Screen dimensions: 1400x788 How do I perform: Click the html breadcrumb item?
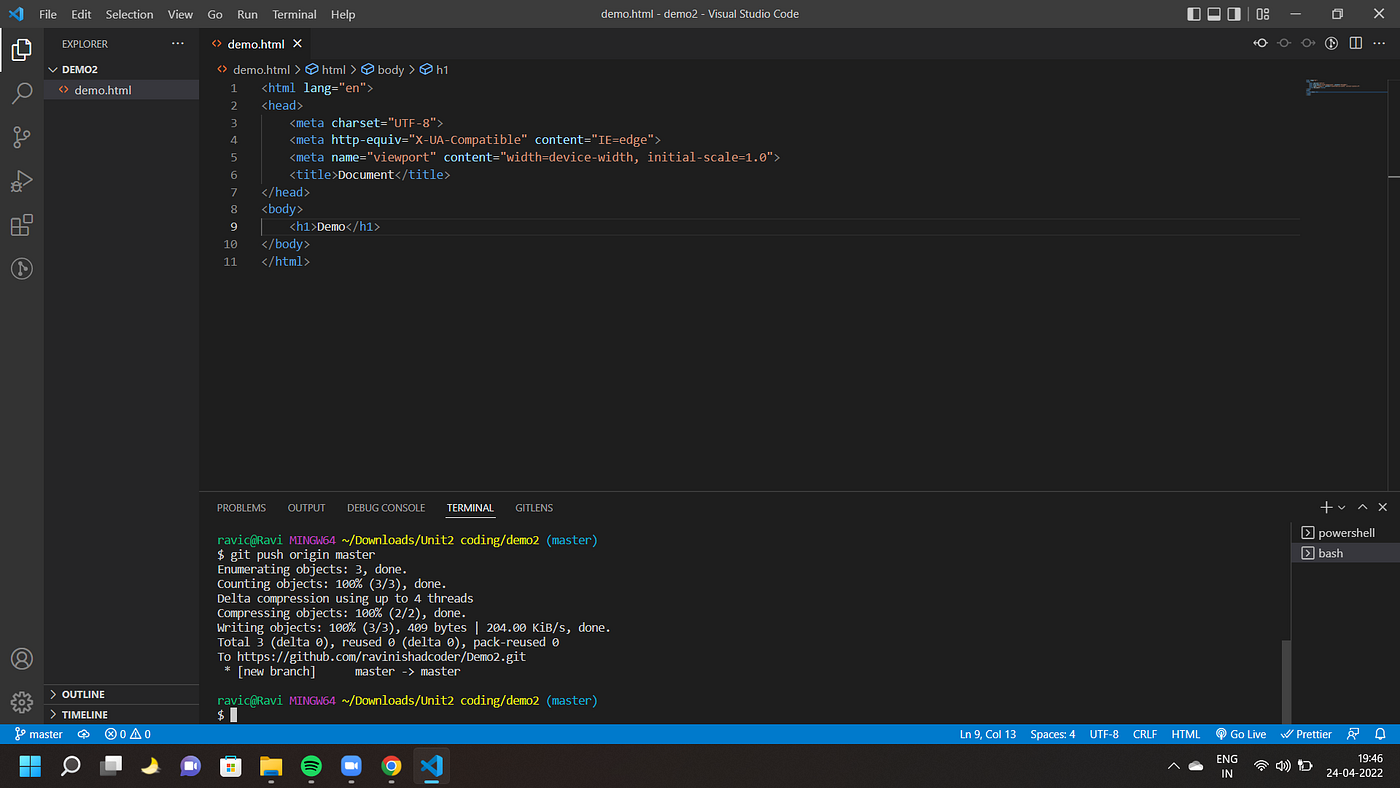click(326, 70)
